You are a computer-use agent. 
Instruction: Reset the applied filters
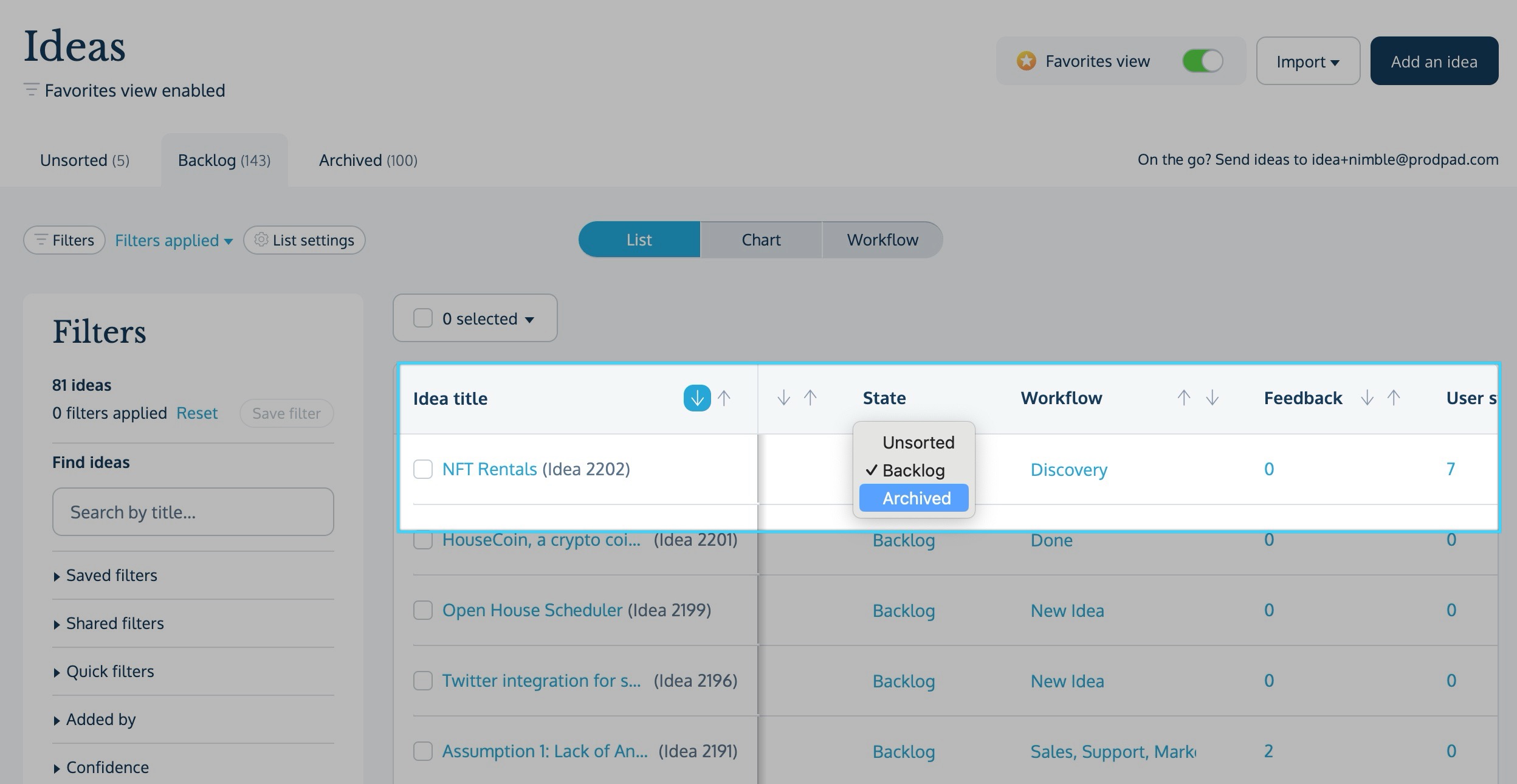pos(196,413)
